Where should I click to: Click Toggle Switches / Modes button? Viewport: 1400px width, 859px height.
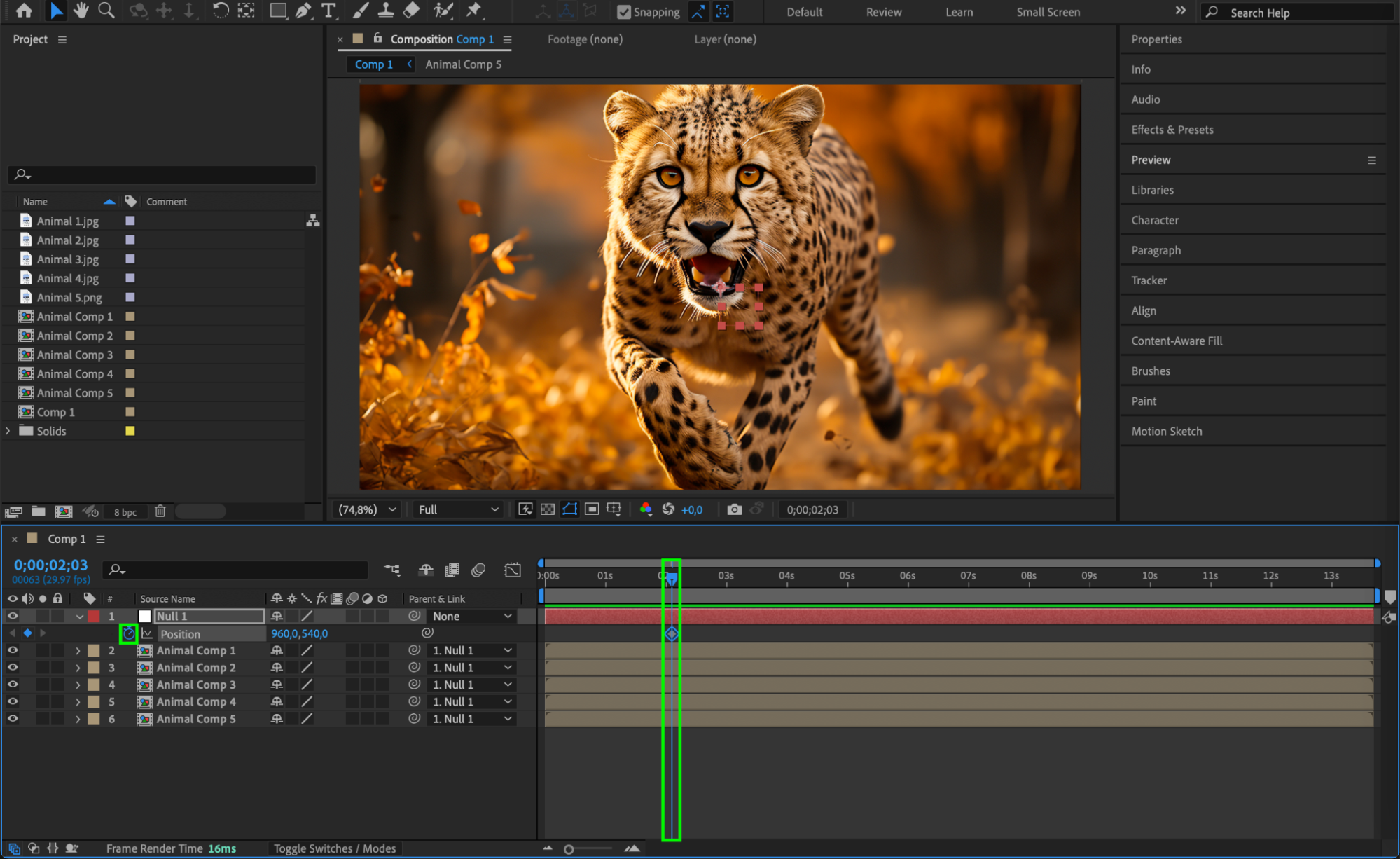click(334, 848)
